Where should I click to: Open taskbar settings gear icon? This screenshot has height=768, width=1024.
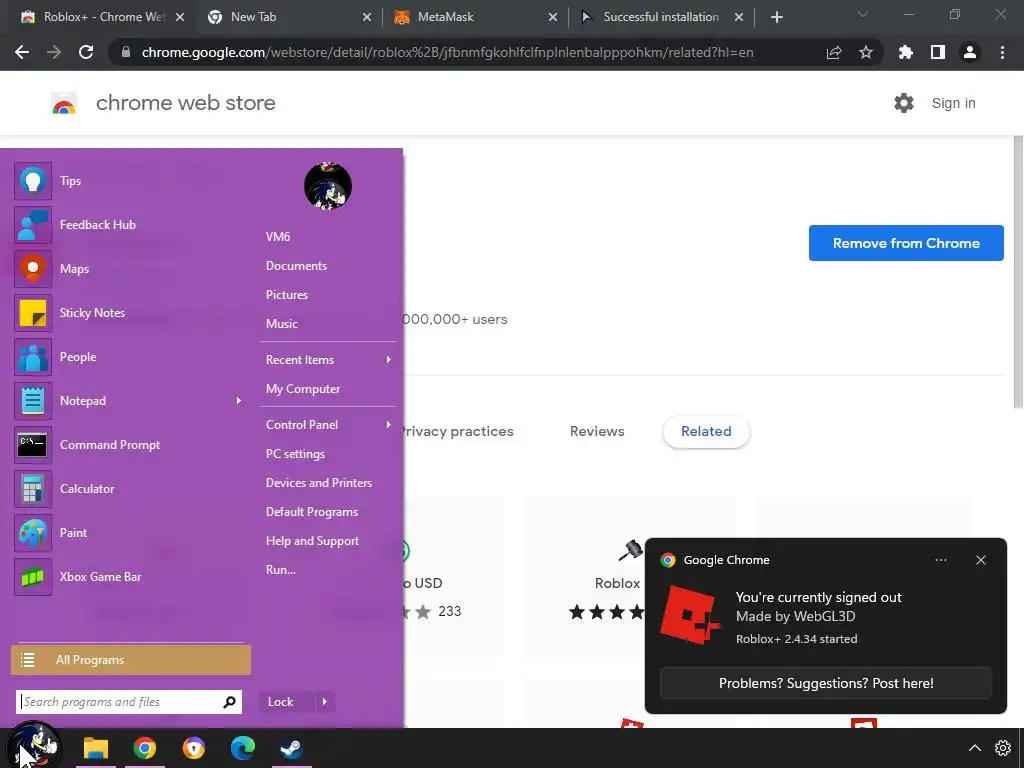coord(1002,748)
